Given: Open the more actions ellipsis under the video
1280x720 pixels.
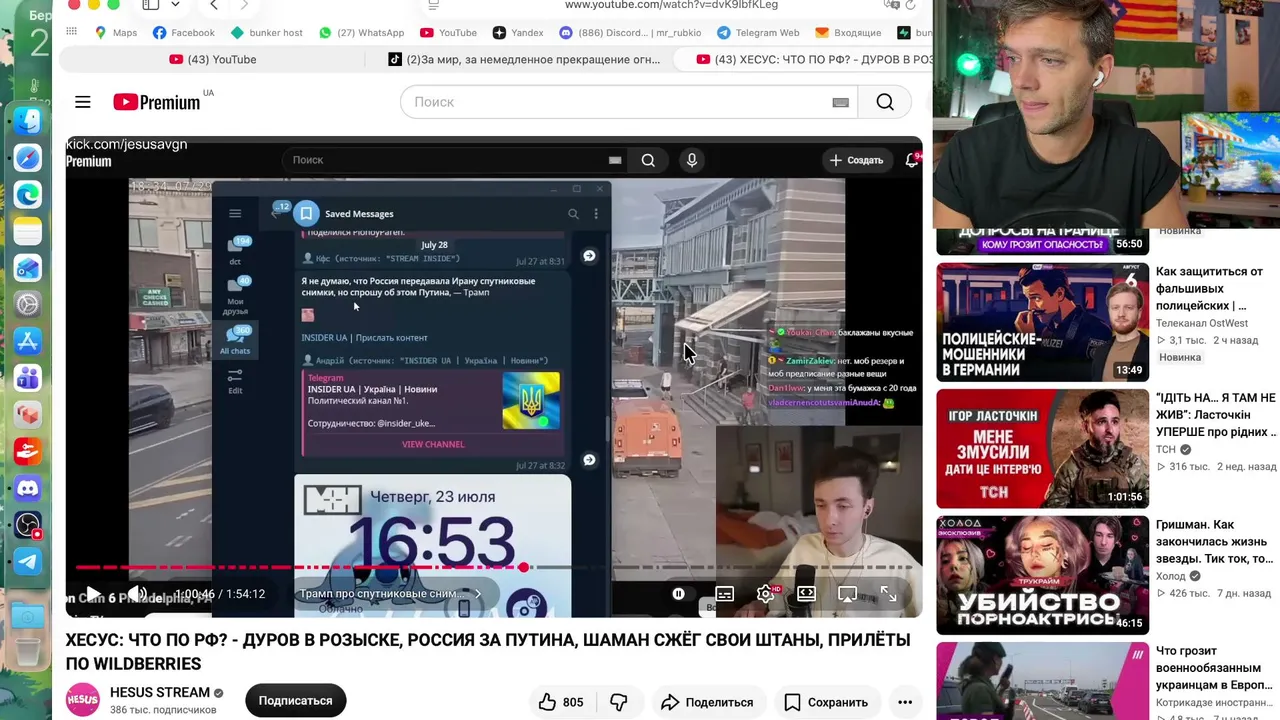Looking at the screenshot, I should (x=905, y=702).
